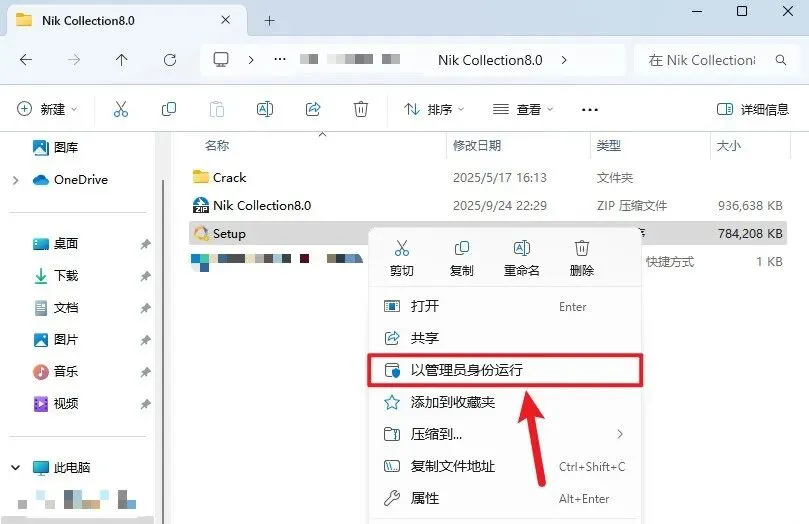Image resolution: width=809 pixels, height=524 pixels.
Task: Focus the search box 在 Nik Collection
Action: pyautogui.click(x=702, y=60)
